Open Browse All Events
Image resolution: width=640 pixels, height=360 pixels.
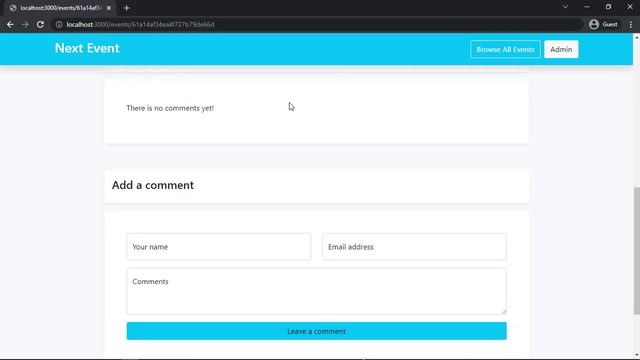(505, 49)
